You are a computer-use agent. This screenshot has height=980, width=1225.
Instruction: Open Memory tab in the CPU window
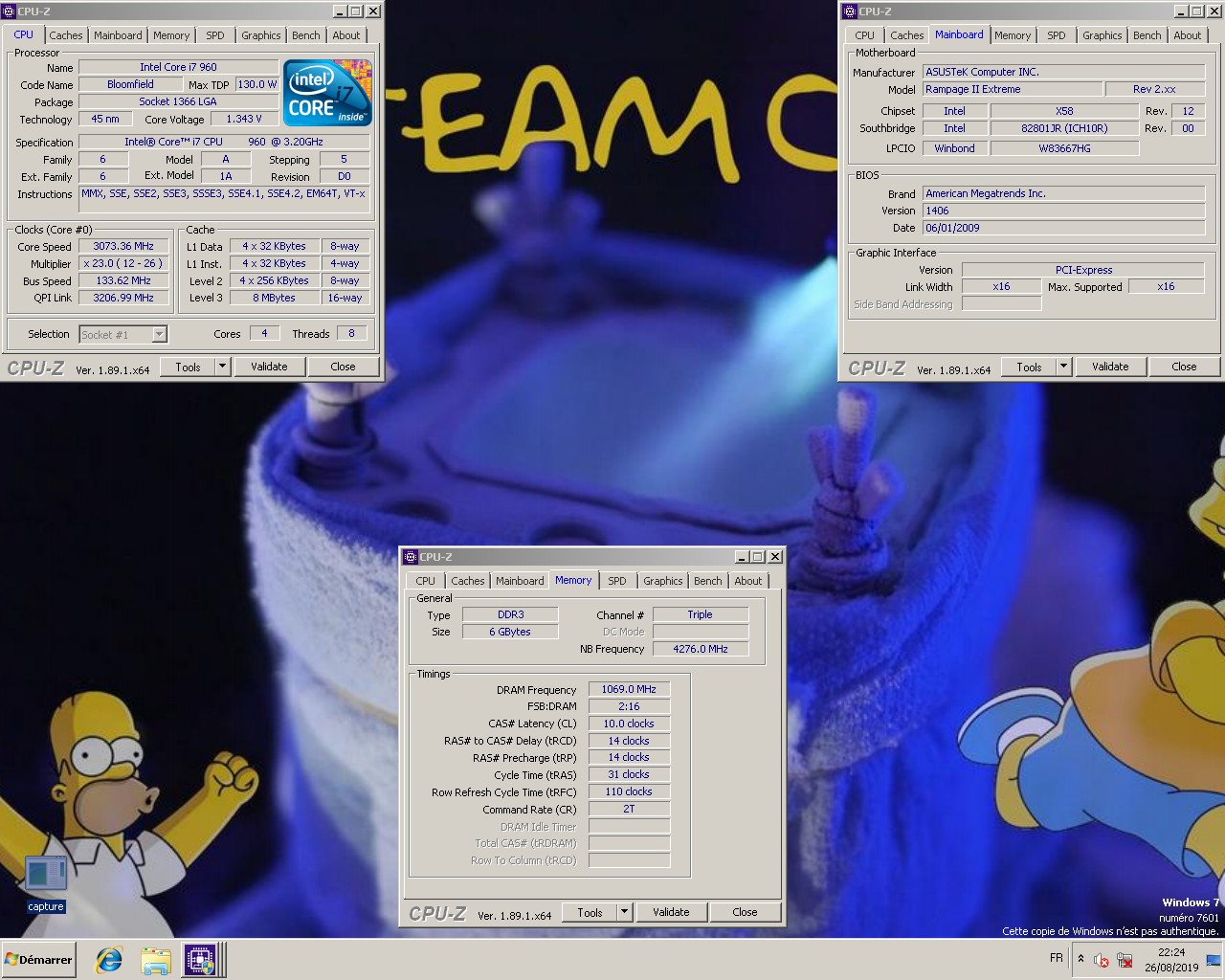point(171,35)
